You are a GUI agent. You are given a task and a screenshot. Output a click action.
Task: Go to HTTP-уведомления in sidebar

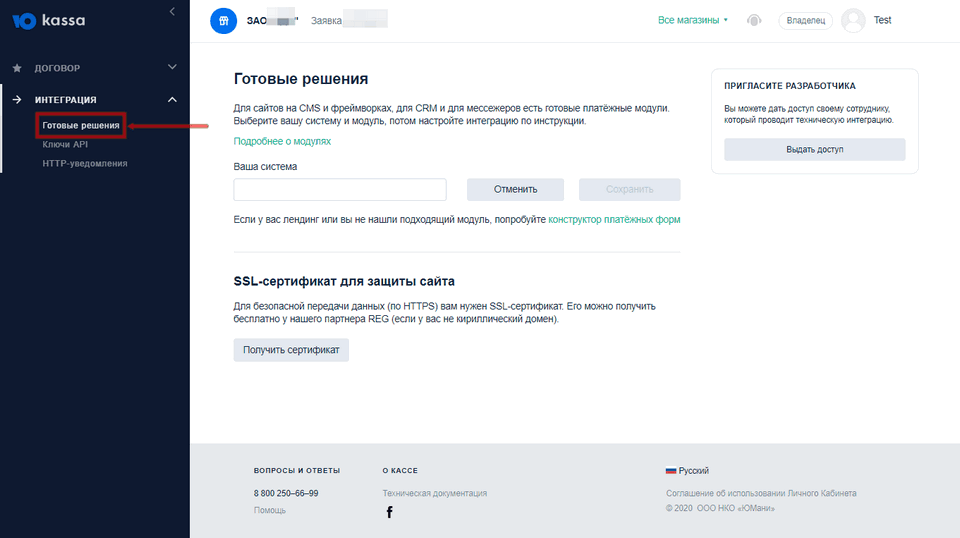click(x=85, y=163)
